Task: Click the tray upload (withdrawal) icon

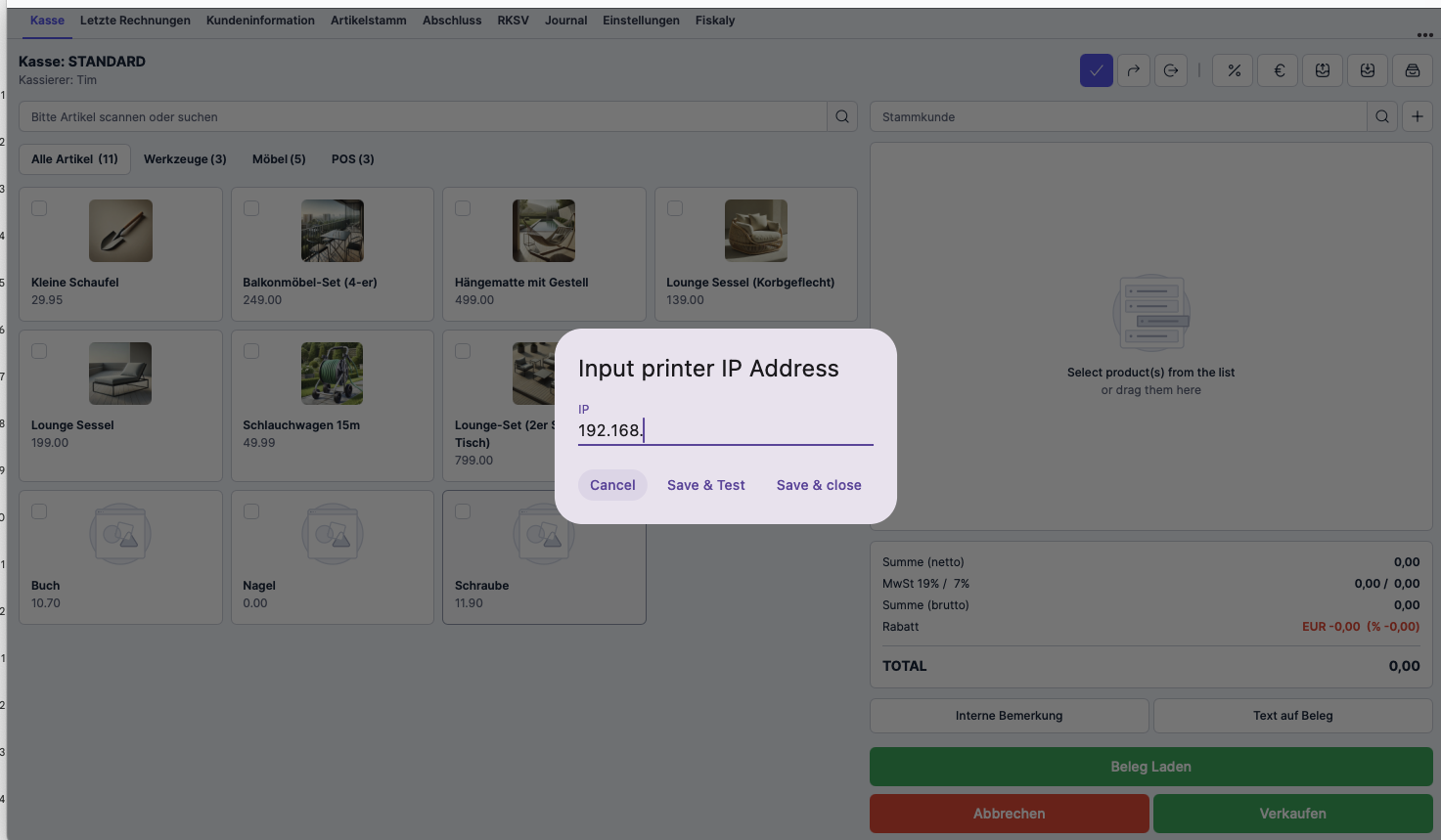Action: (x=1323, y=70)
